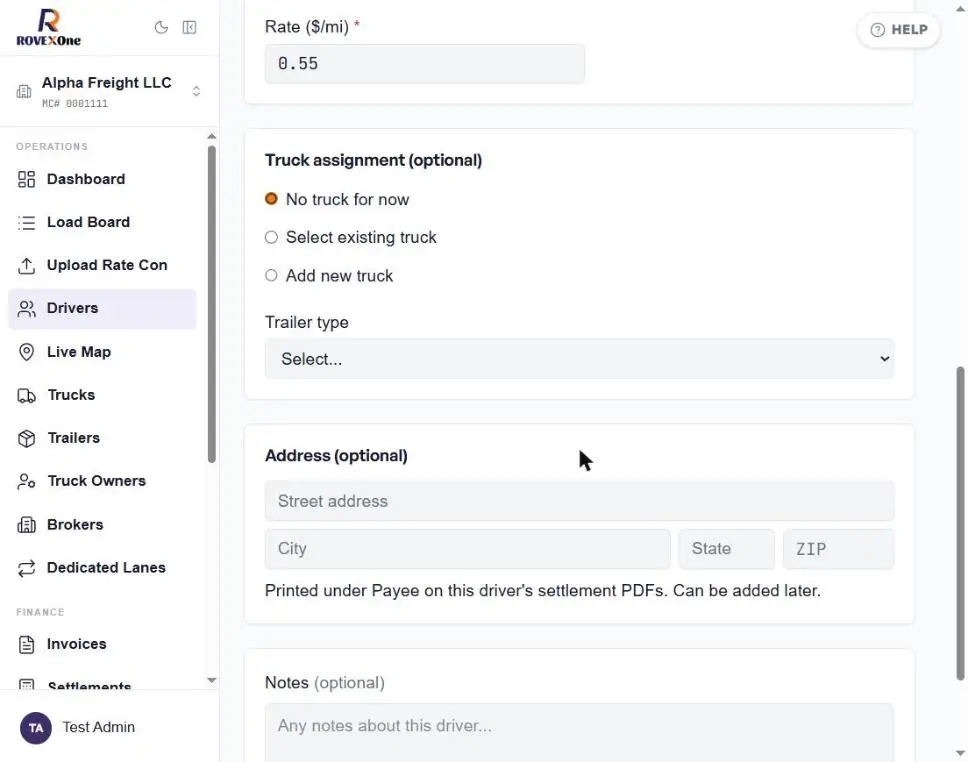
Task: Open the Trailer type dropdown
Action: tap(579, 359)
